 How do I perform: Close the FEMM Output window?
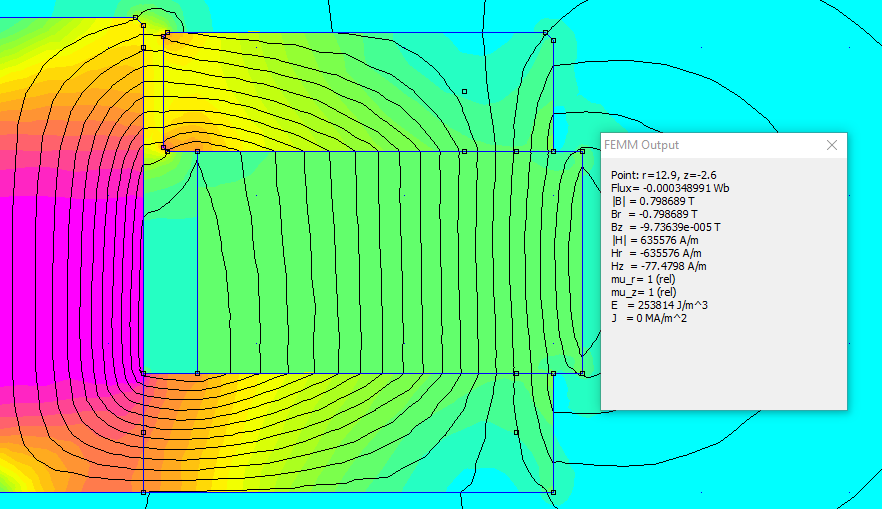click(832, 145)
